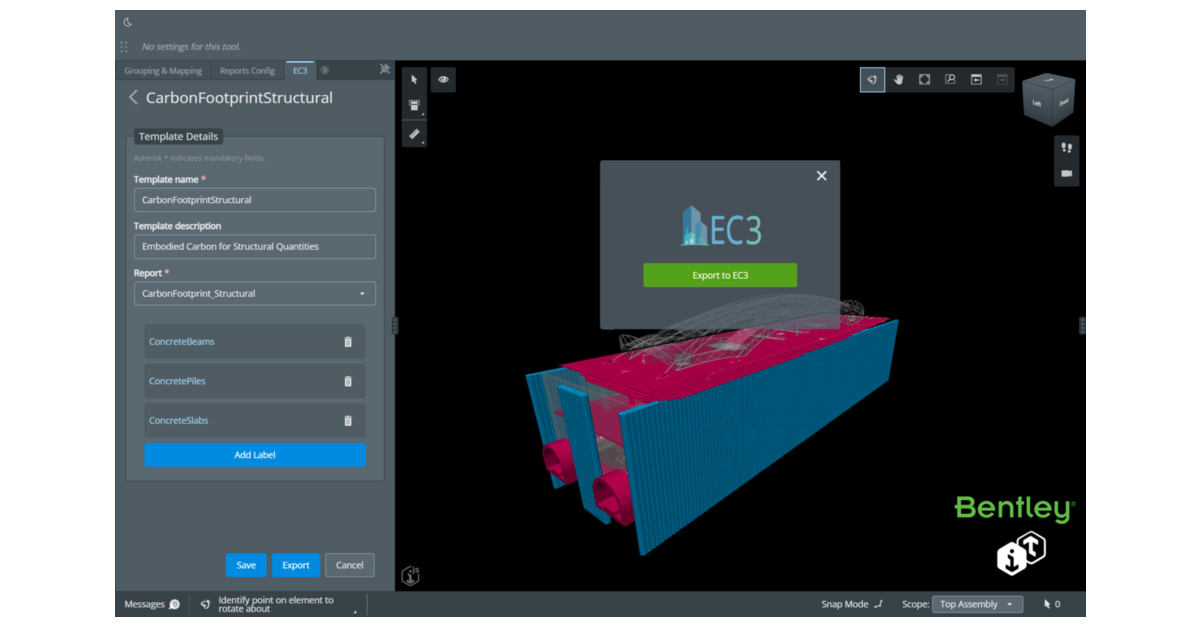
Task: Activate the Fit View tool
Action: click(924, 79)
